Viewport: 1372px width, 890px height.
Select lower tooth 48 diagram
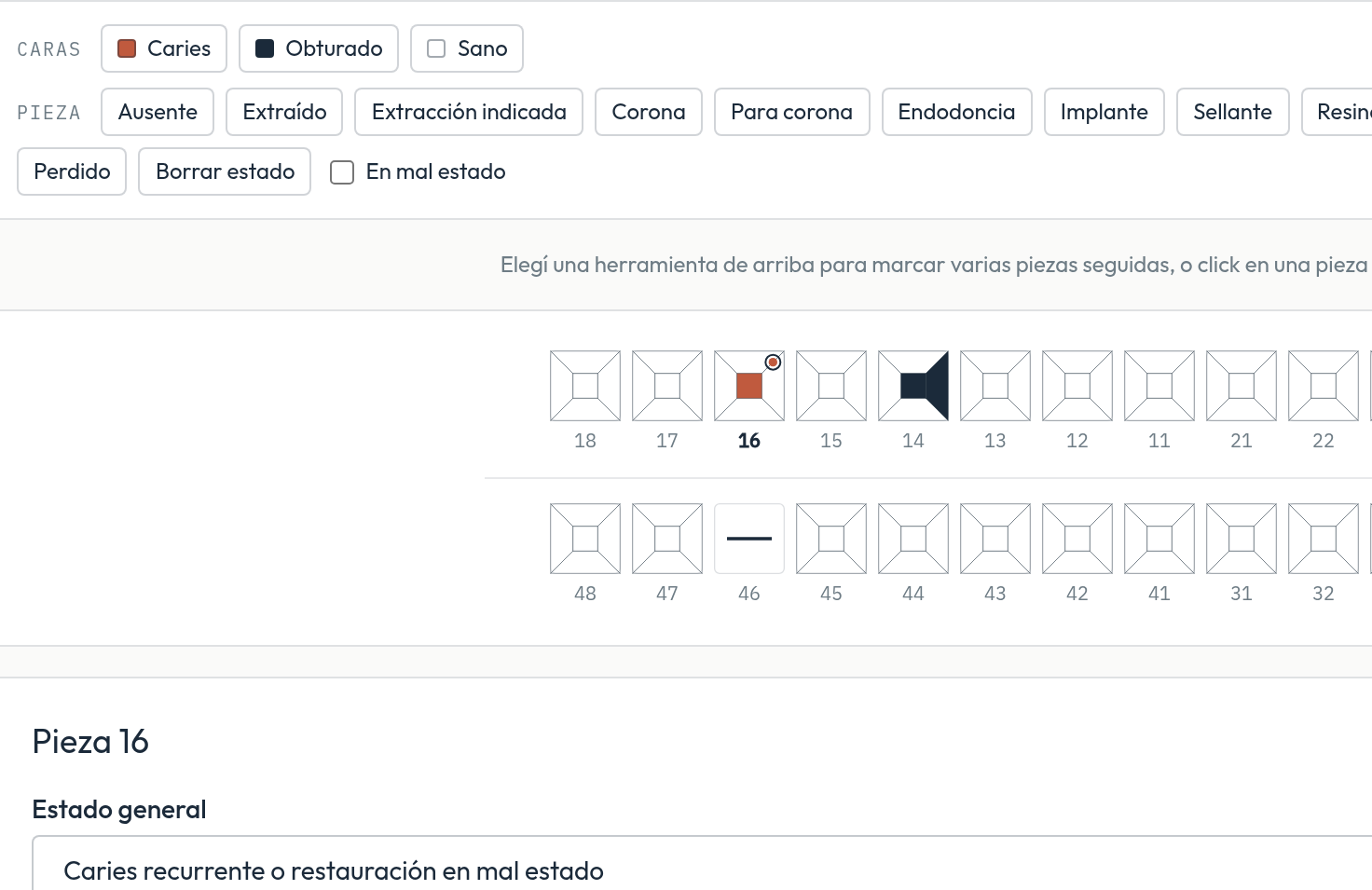point(585,539)
